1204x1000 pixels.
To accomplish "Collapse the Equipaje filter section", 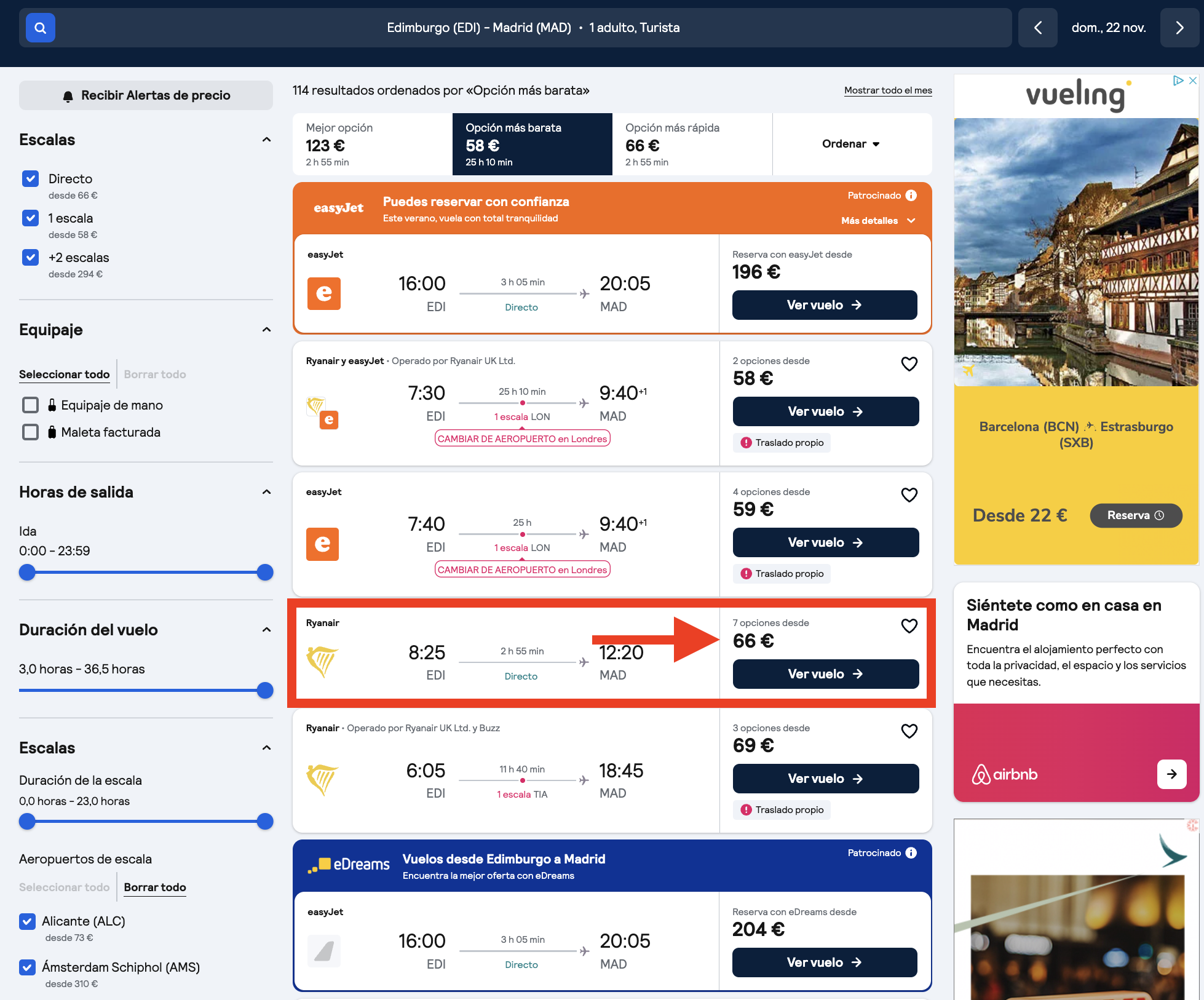I will tap(266, 330).
